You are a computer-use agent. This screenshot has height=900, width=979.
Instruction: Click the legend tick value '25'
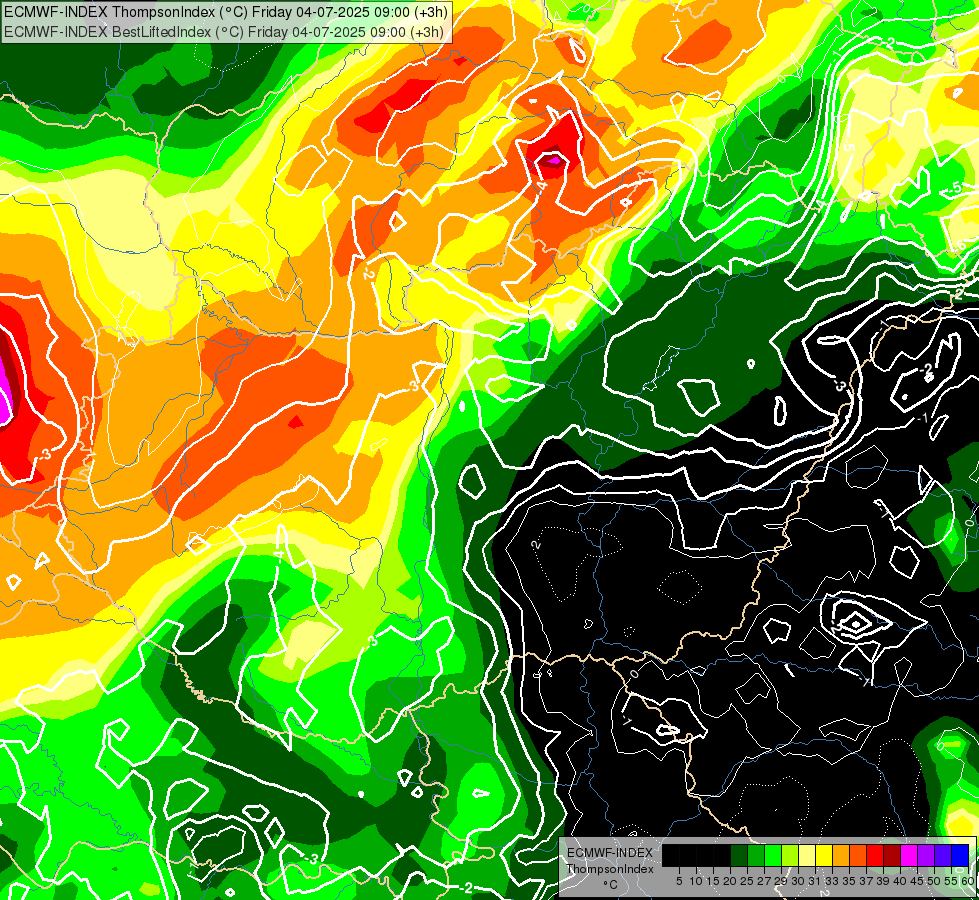point(747,881)
